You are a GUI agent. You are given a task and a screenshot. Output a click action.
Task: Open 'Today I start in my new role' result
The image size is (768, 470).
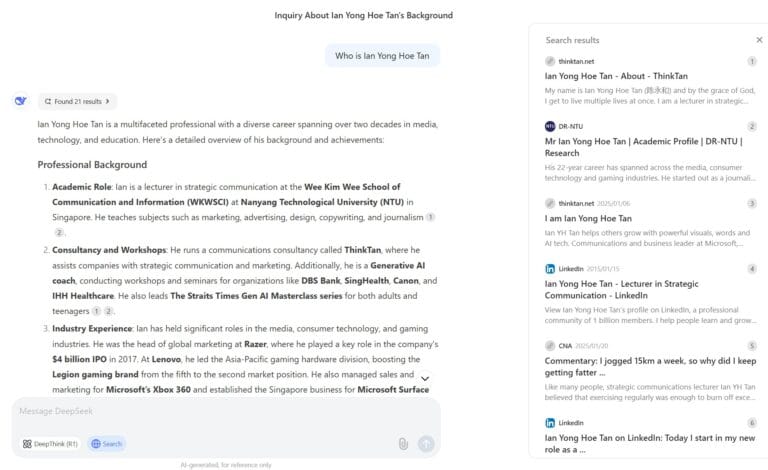pyautogui.click(x=650, y=443)
